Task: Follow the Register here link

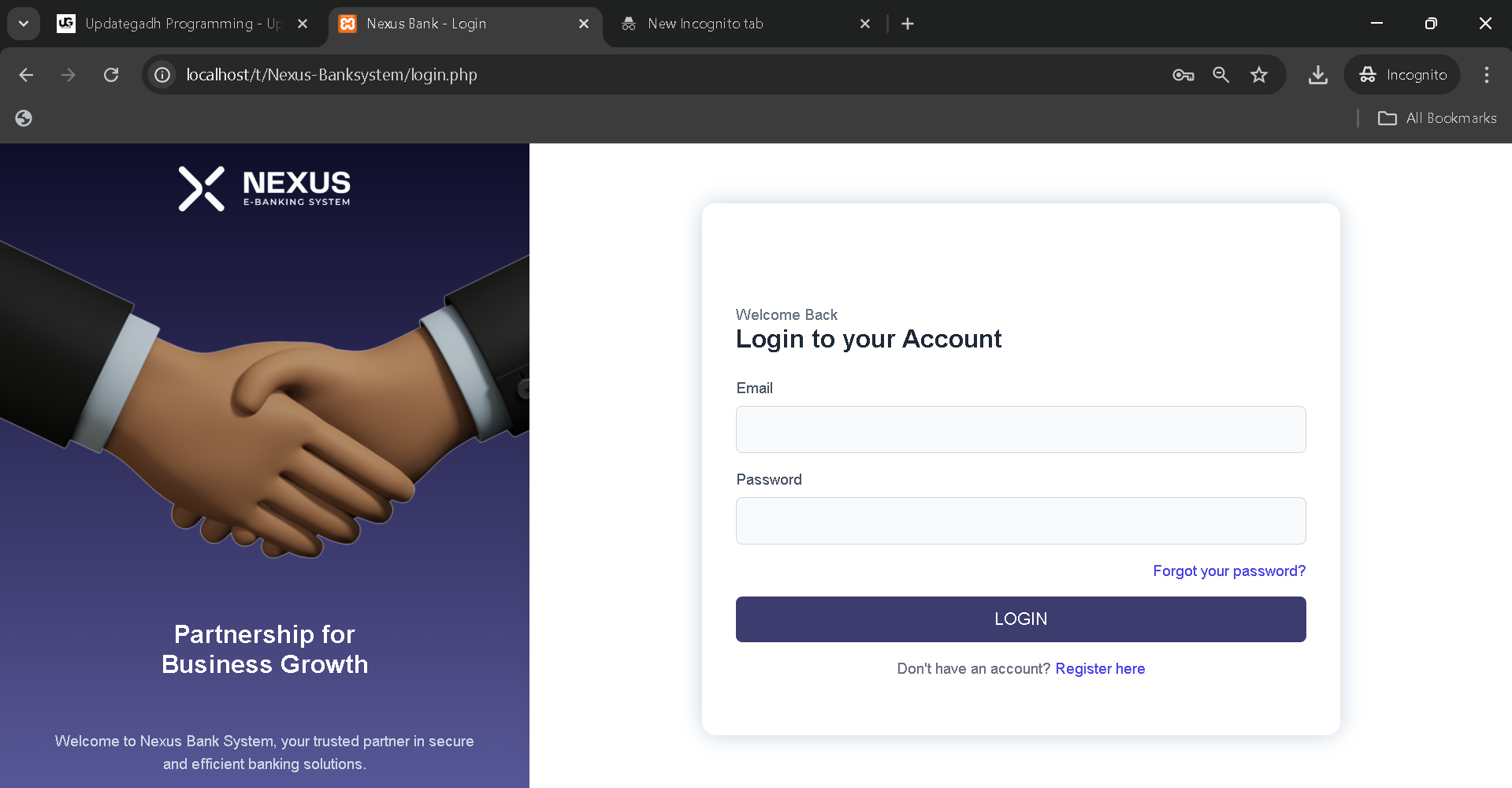Action: pyautogui.click(x=1100, y=669)
